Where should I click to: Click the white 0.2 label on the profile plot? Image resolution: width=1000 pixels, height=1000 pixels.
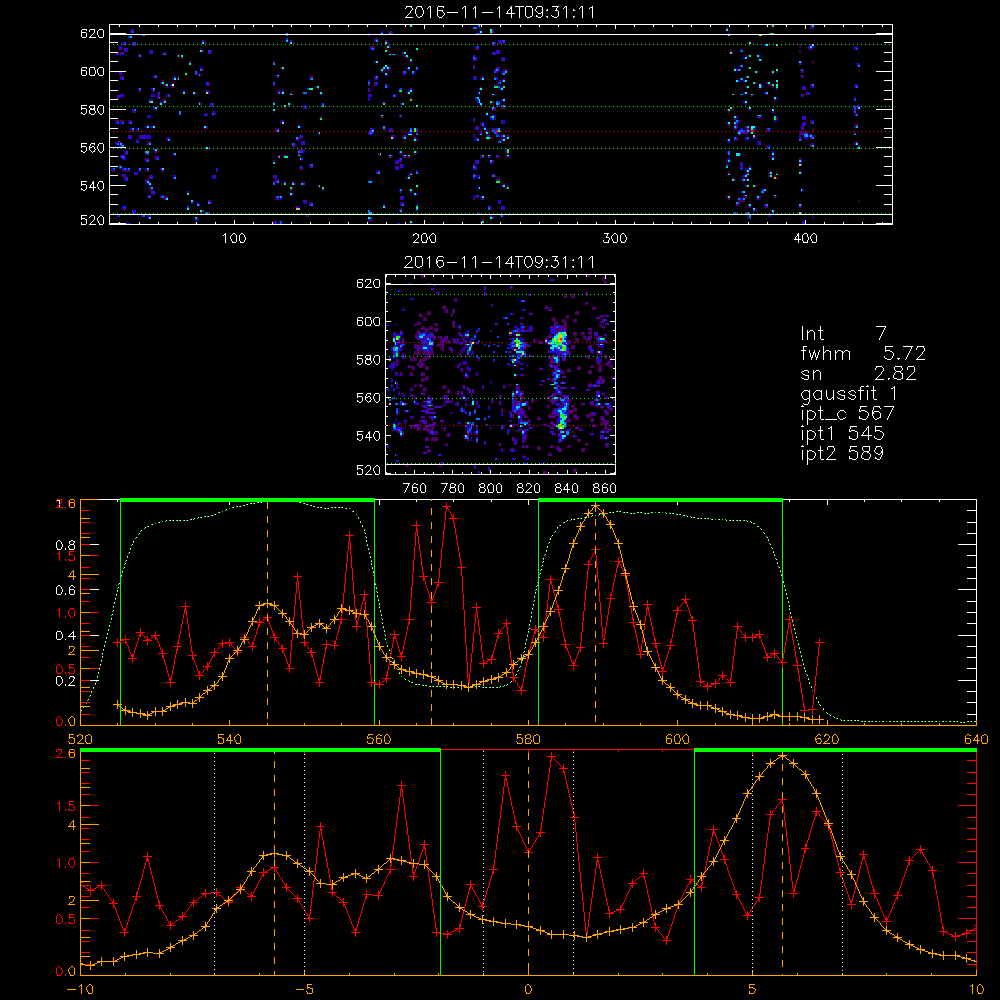(x=66, y=681)
